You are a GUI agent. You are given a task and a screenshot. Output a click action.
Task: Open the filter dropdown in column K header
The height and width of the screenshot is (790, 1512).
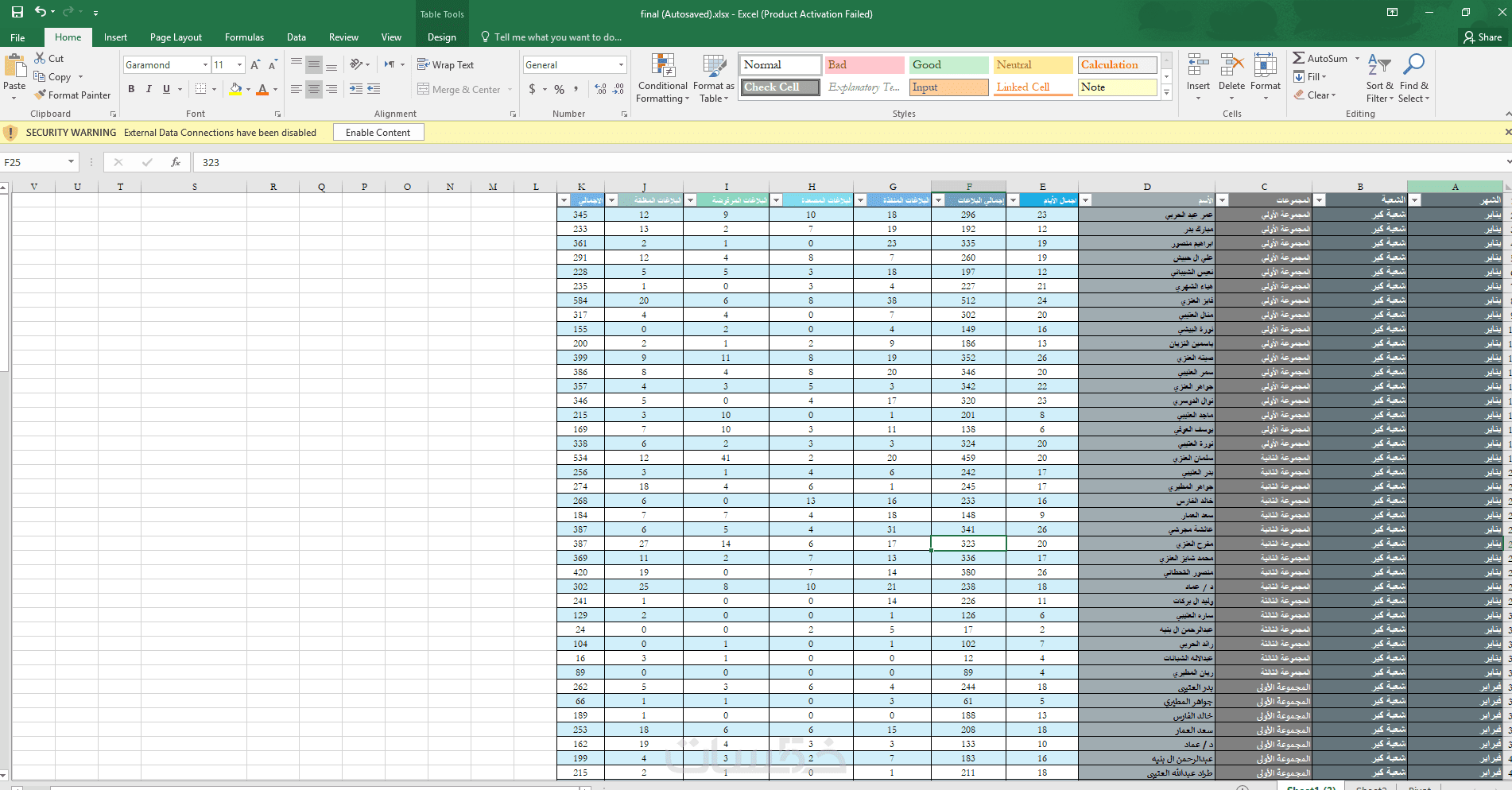click(x=564, y=200)
